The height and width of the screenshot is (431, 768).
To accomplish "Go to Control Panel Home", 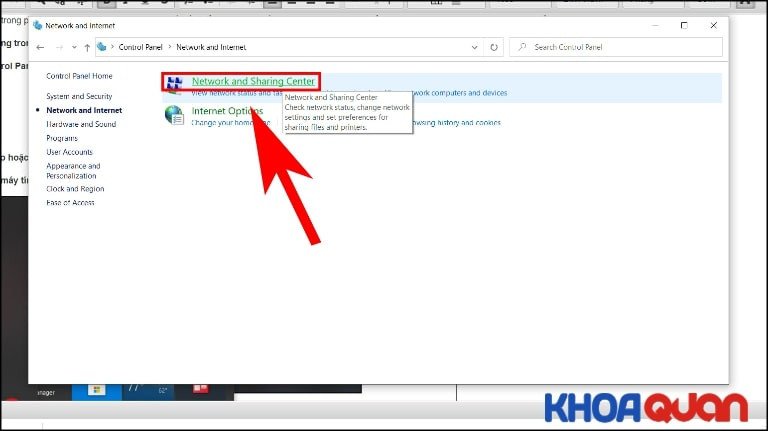I will click(79, 76).
